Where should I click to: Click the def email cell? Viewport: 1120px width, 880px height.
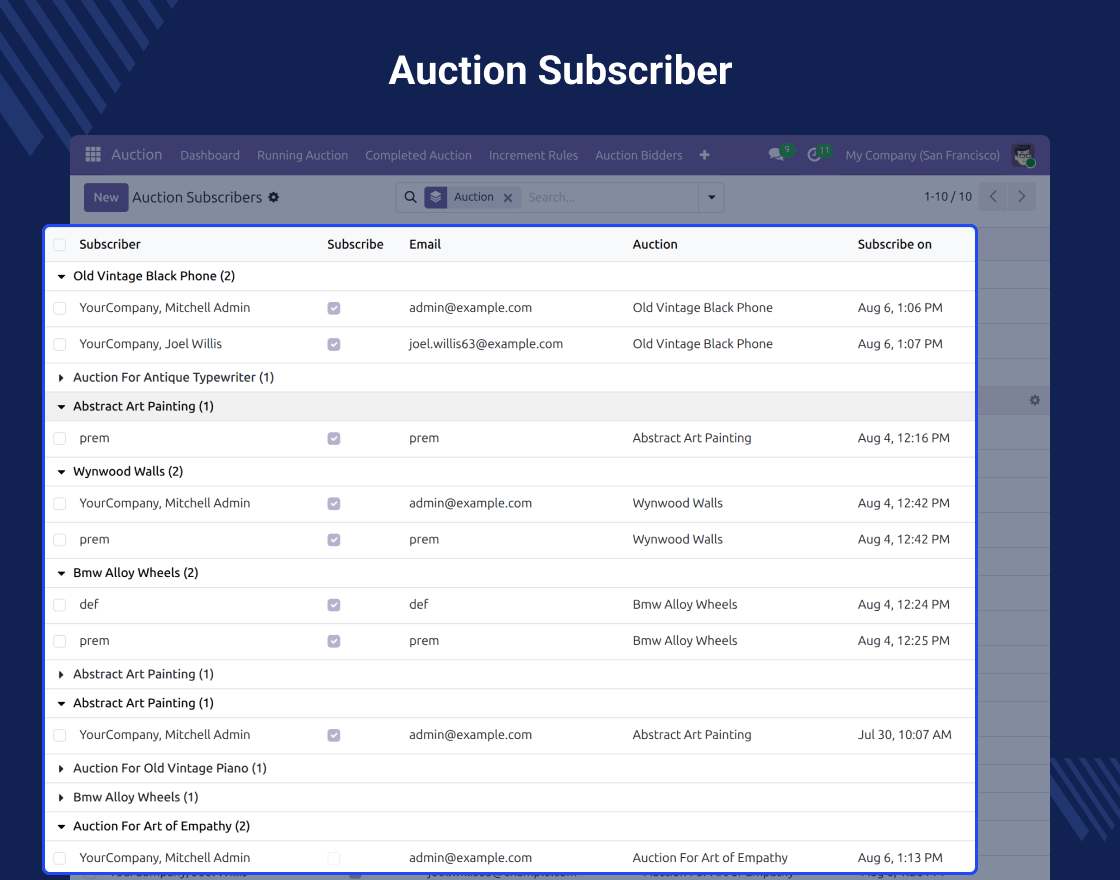pos(419,604)
